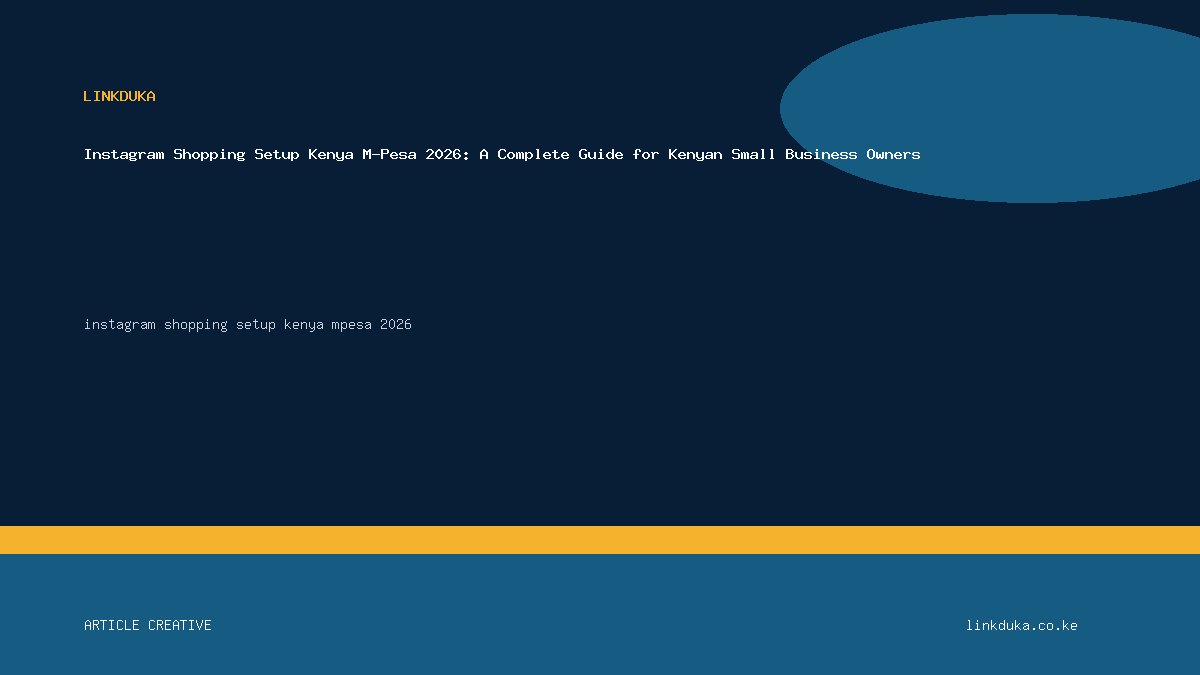
Task: Open the linkduka.co.ke website link
Action: point(1021,625)
